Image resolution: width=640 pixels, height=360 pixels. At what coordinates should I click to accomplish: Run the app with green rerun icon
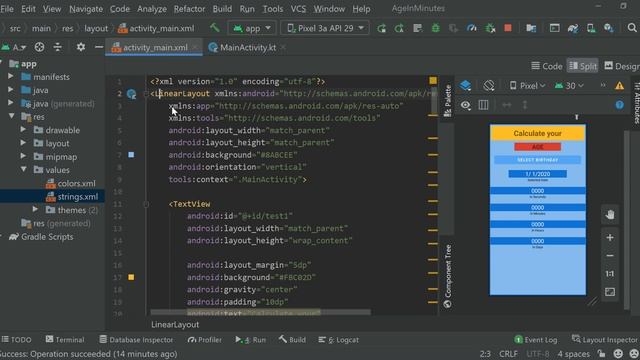point(382,28)
